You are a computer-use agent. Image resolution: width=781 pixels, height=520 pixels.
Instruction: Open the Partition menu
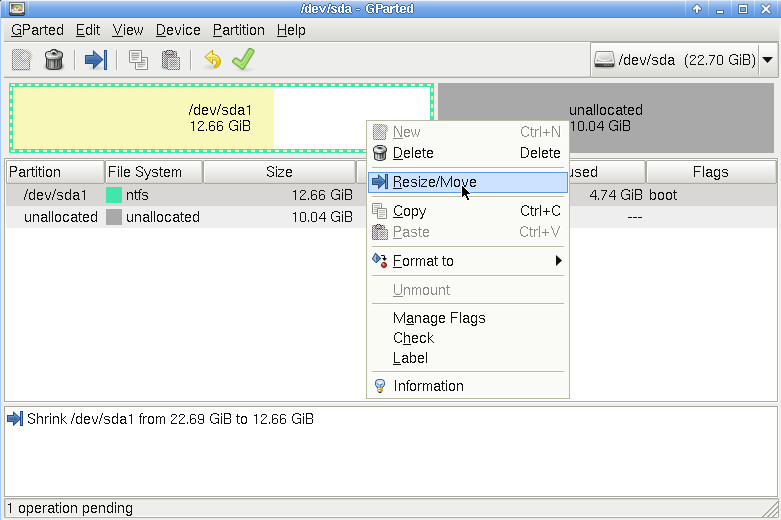pos(239,30)
